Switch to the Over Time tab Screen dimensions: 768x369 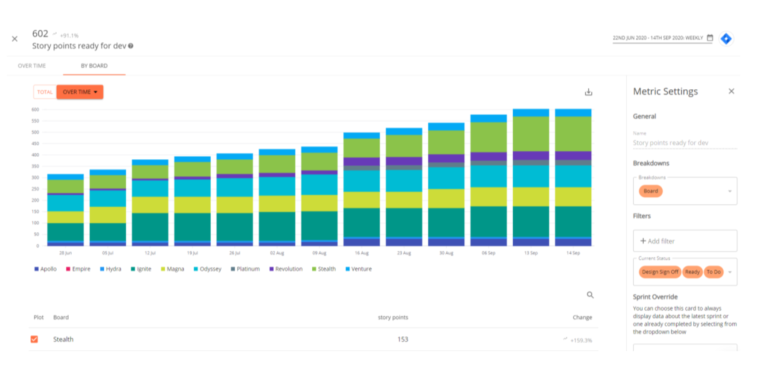(x=32, y=66)
